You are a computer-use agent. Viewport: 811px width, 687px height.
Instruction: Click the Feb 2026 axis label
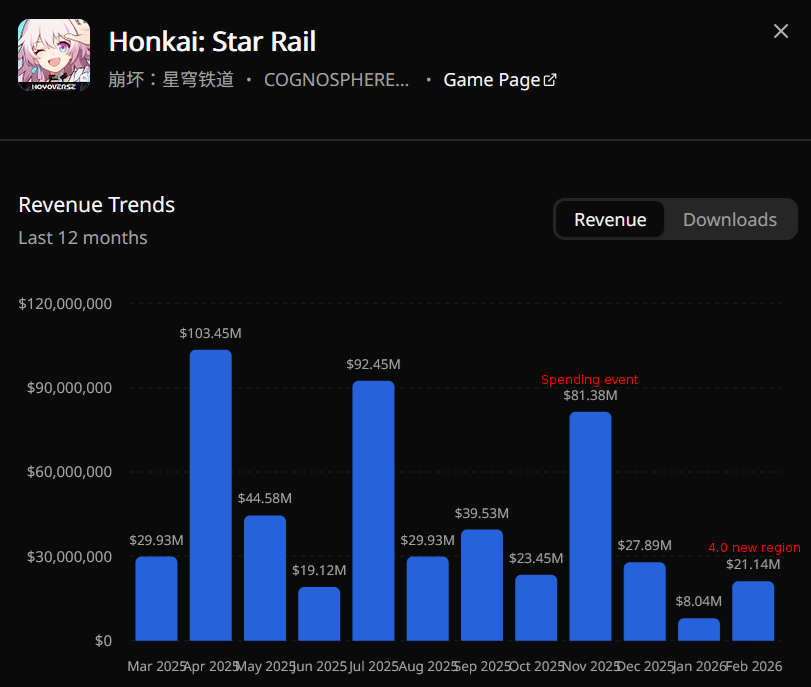[754, 666]
